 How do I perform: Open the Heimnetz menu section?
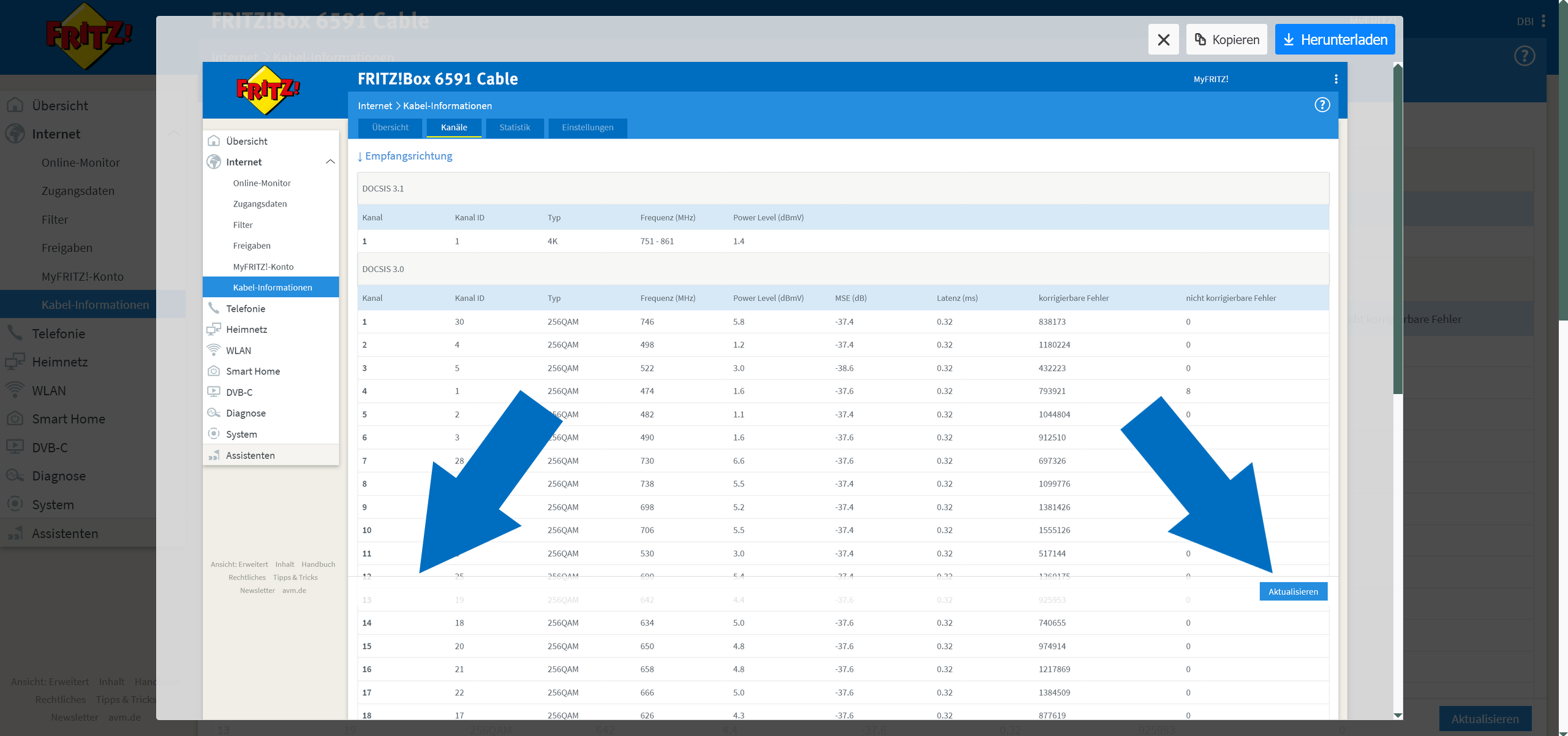point(246,329)
